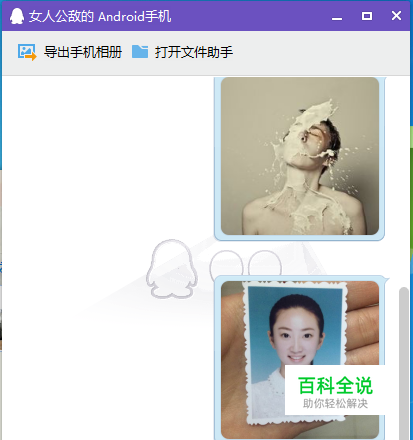The height and width of the screenshot is (440, 413).
Task: Close the Android手机 chat window
Action: click(x=396, y=15)
